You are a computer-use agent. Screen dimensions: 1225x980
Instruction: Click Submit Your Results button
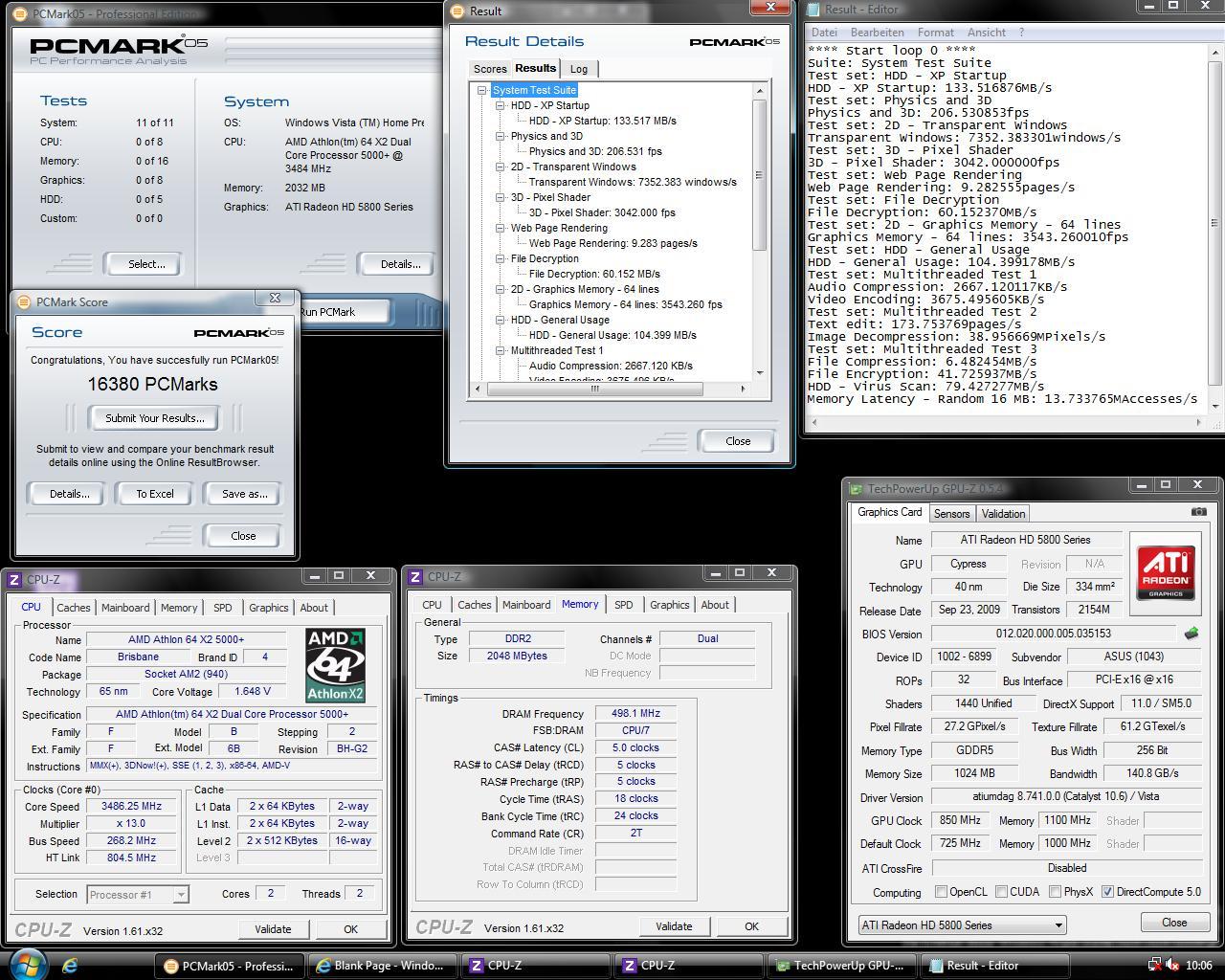[x=154, y=418]
